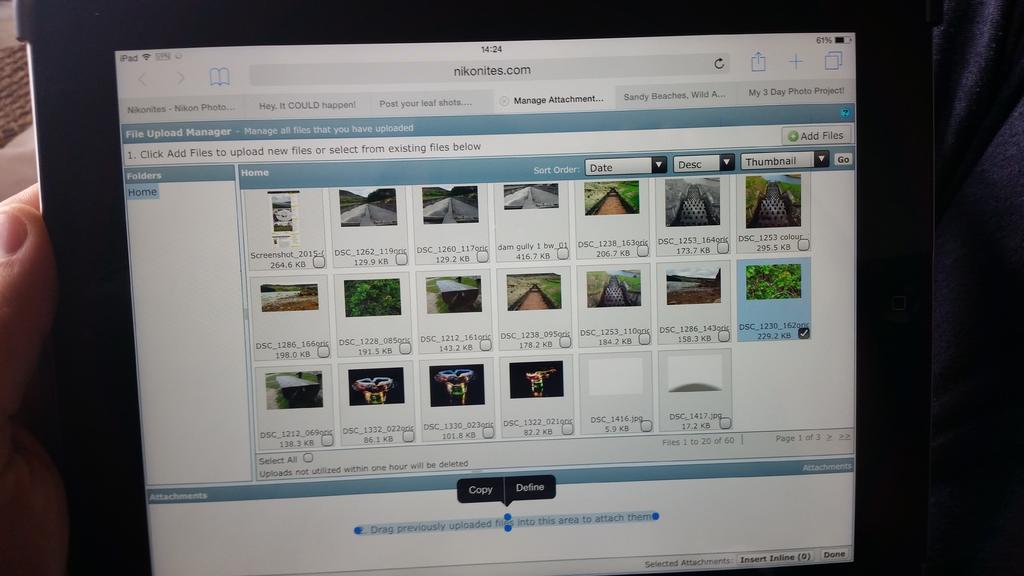Image resolution: width=1024 pixels, height=576 pixels.
Task: Tap the nikonites.com address bar
Action: 492,71
